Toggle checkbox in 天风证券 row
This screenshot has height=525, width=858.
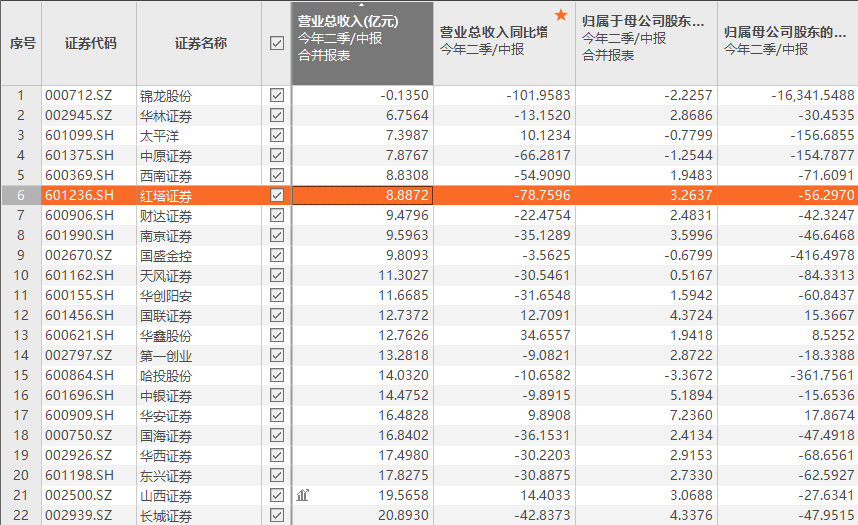(x=277, y=275)
